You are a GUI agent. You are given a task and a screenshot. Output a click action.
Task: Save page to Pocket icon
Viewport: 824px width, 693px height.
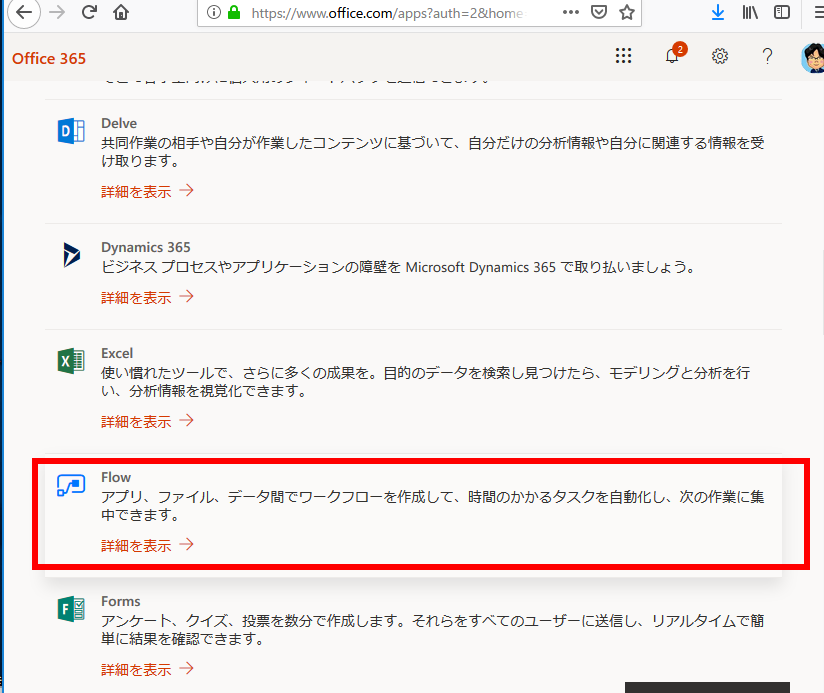click(599, 12)
